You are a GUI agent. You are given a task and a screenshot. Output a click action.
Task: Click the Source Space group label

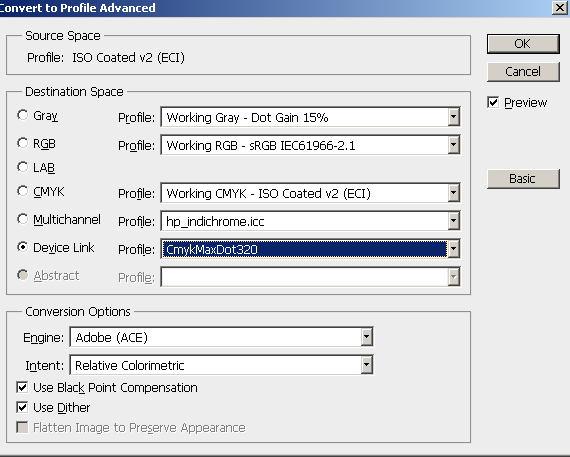(x=63, y=36)
